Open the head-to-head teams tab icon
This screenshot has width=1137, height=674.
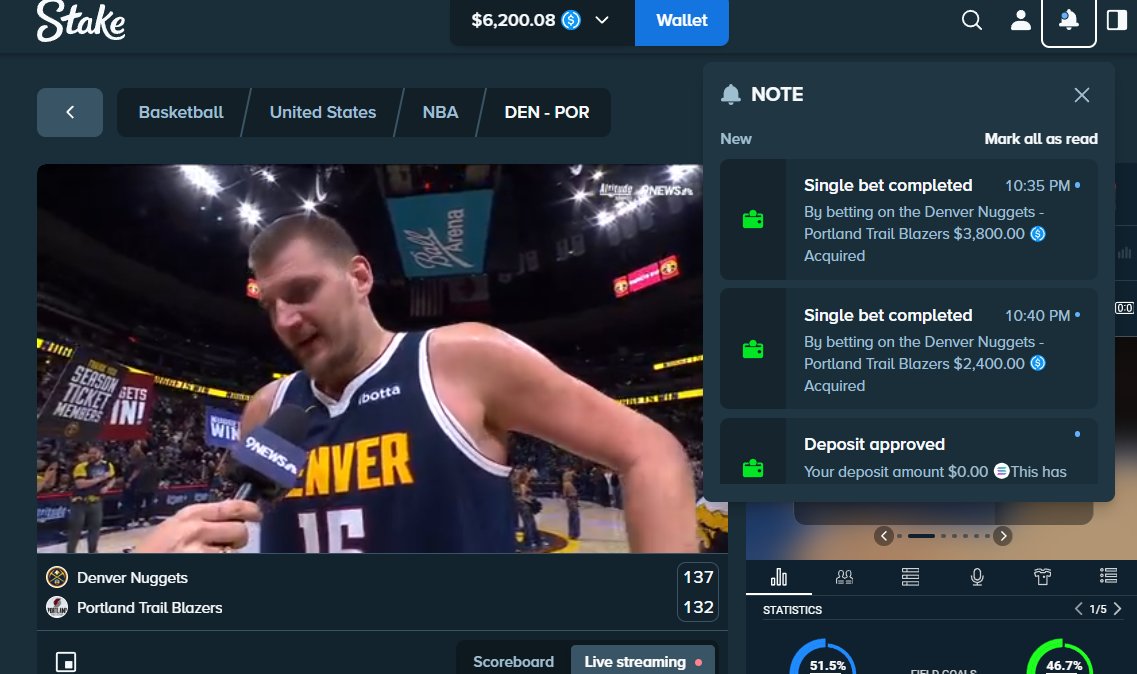(844, 577)
